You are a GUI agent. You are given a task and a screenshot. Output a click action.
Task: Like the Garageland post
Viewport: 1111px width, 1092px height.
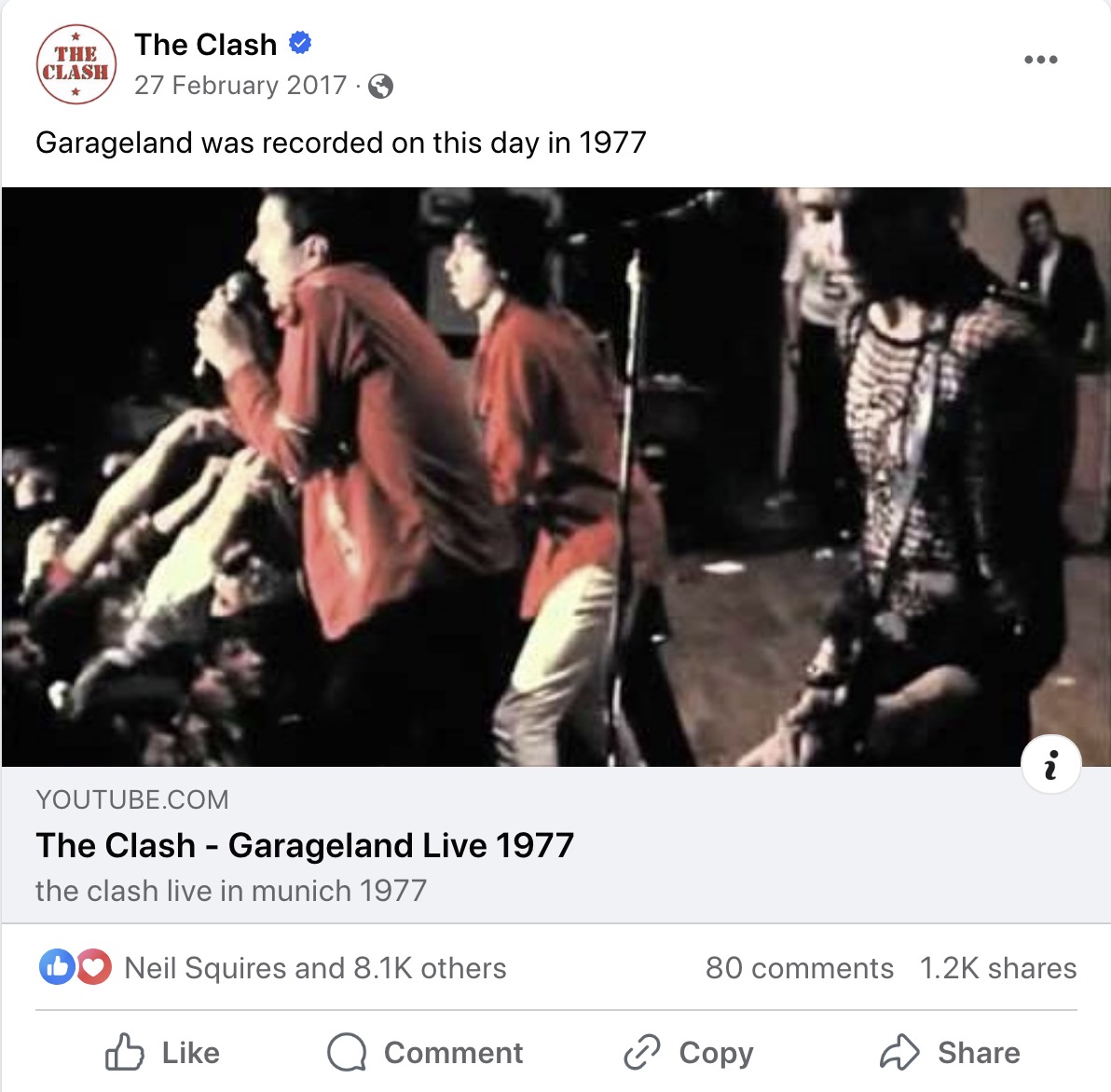pos(162,1052)
